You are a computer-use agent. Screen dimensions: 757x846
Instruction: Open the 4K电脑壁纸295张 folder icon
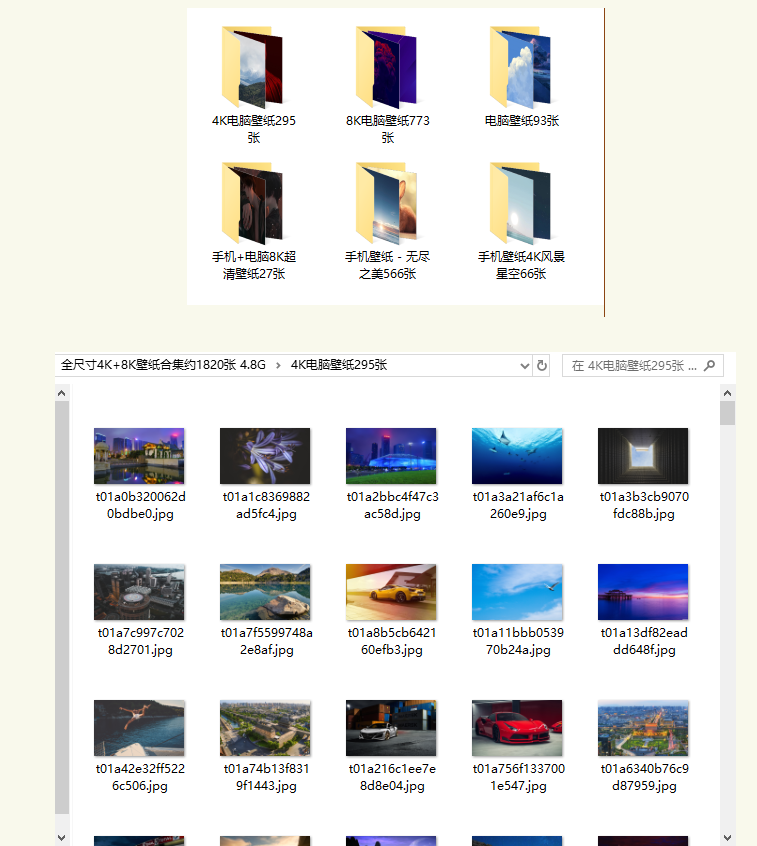click(253, 66)
